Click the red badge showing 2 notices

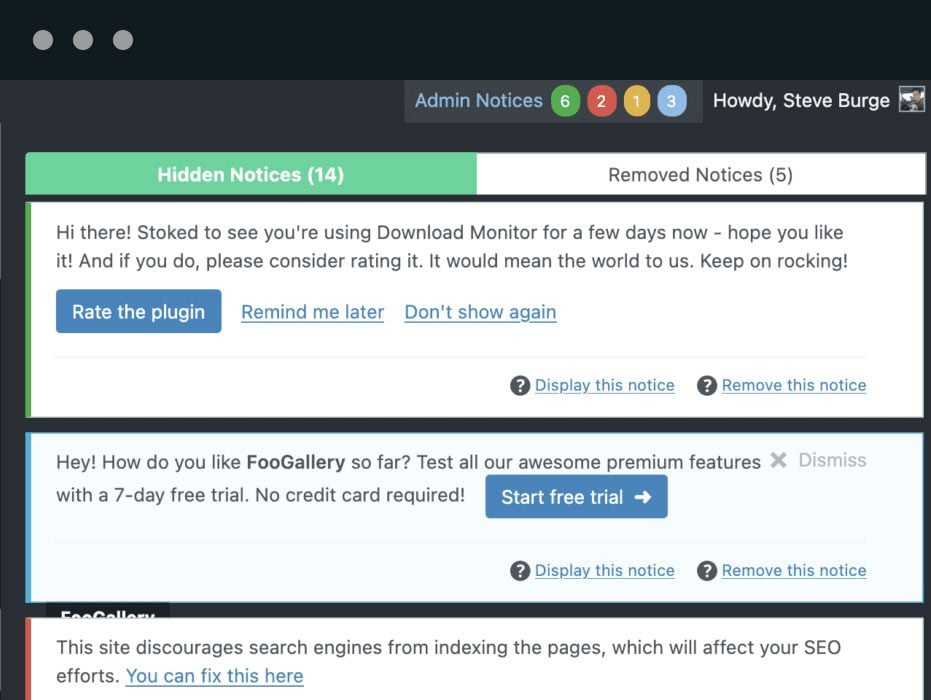tap(601, 101)
